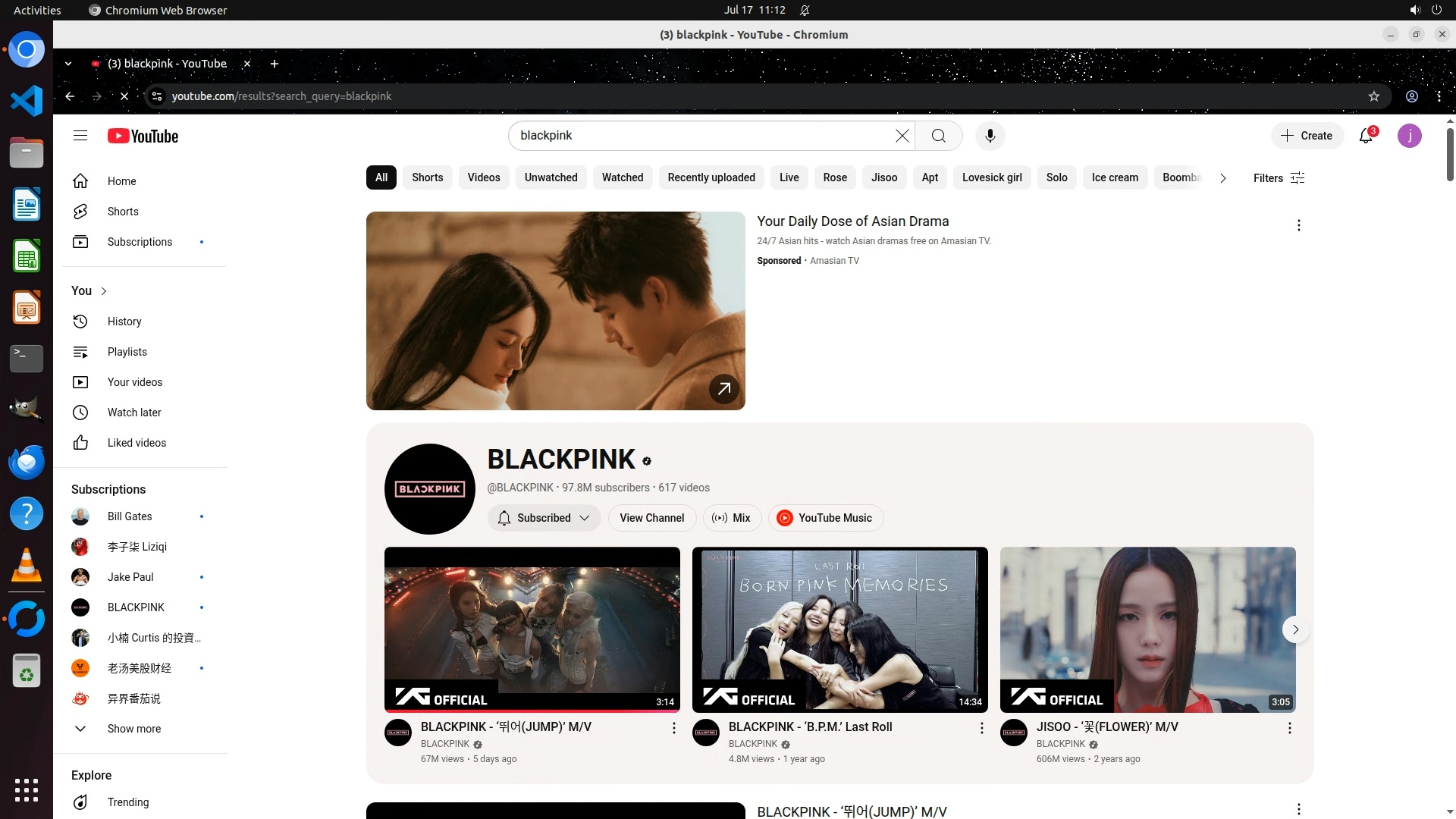Image resolution: width=1456 pixels, height=819 pixels.
Task: Select the Unwatched filter chip
Action: (x=551, y=177)
